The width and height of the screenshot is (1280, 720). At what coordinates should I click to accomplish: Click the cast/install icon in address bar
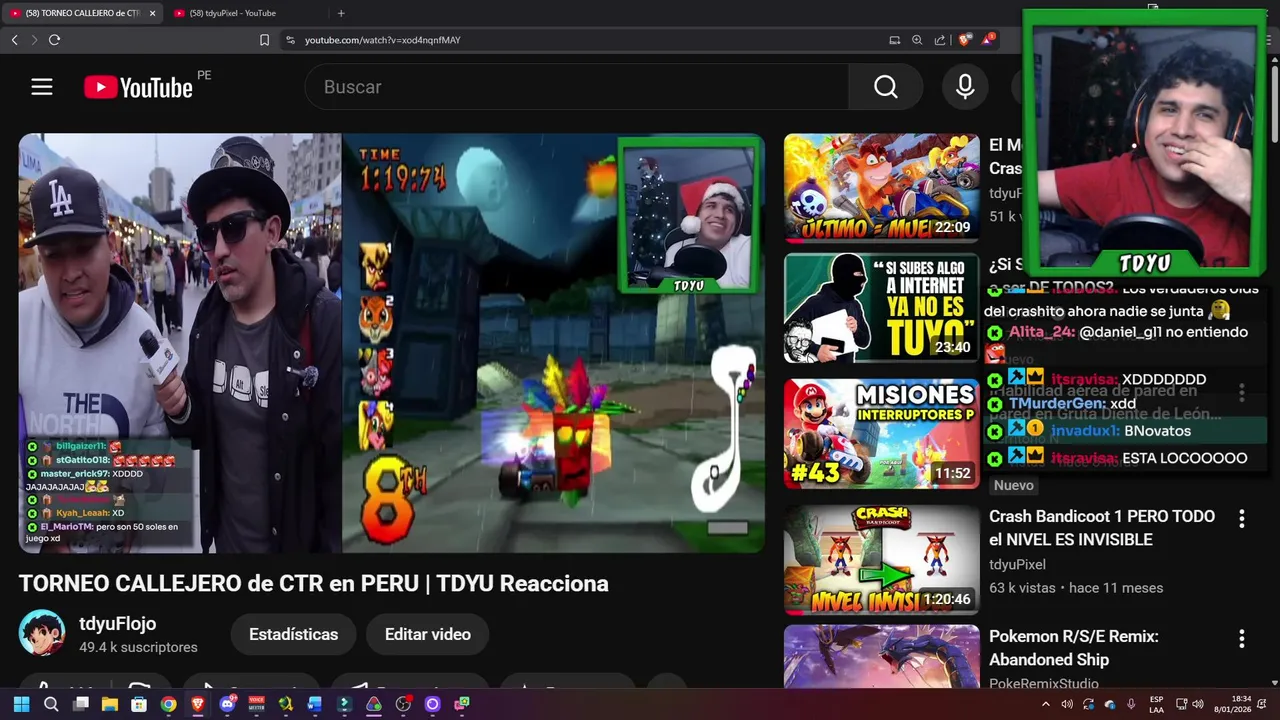pos(894,40)
